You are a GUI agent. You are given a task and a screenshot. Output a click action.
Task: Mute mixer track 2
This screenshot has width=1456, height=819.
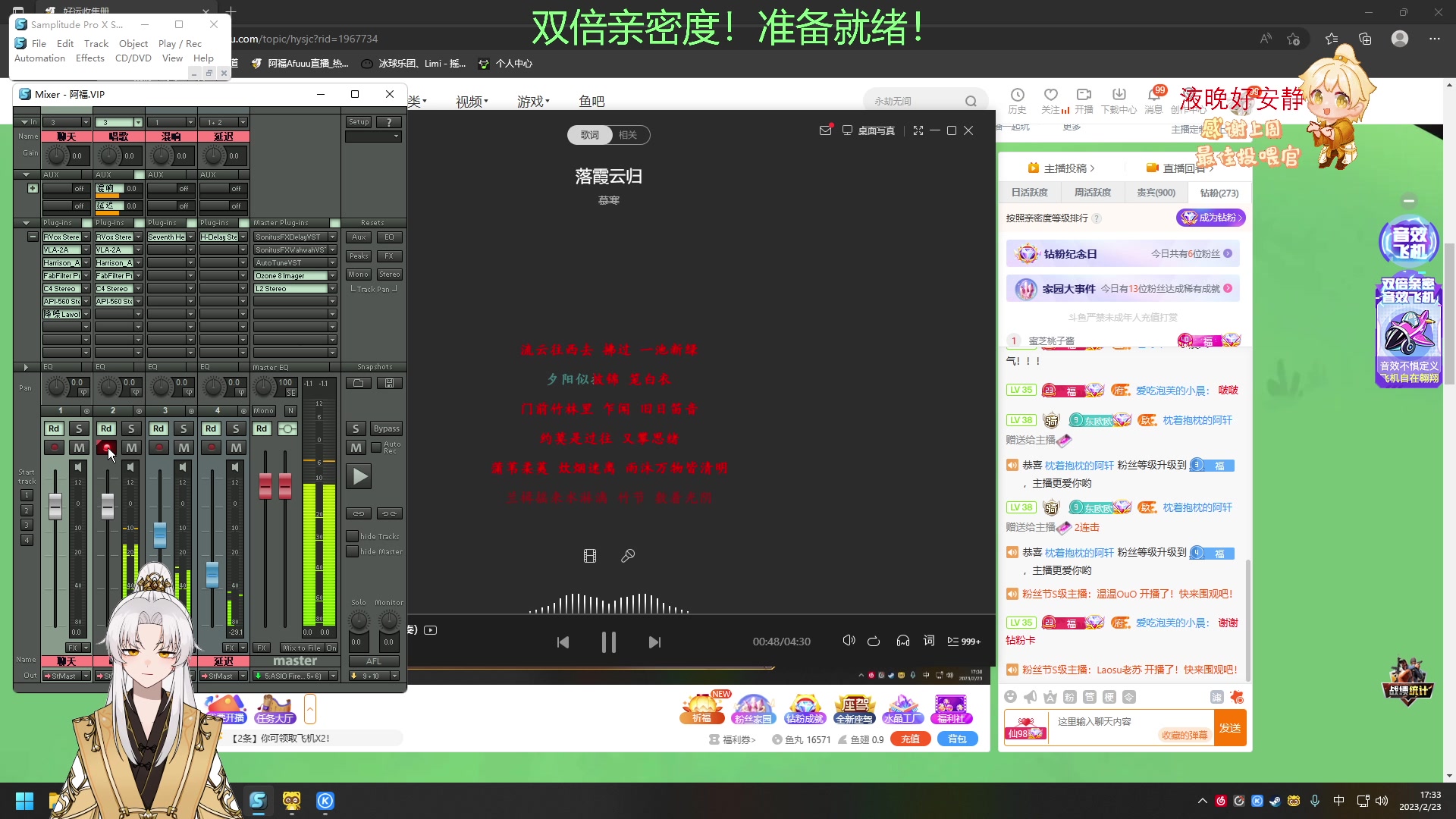point(131,447)
